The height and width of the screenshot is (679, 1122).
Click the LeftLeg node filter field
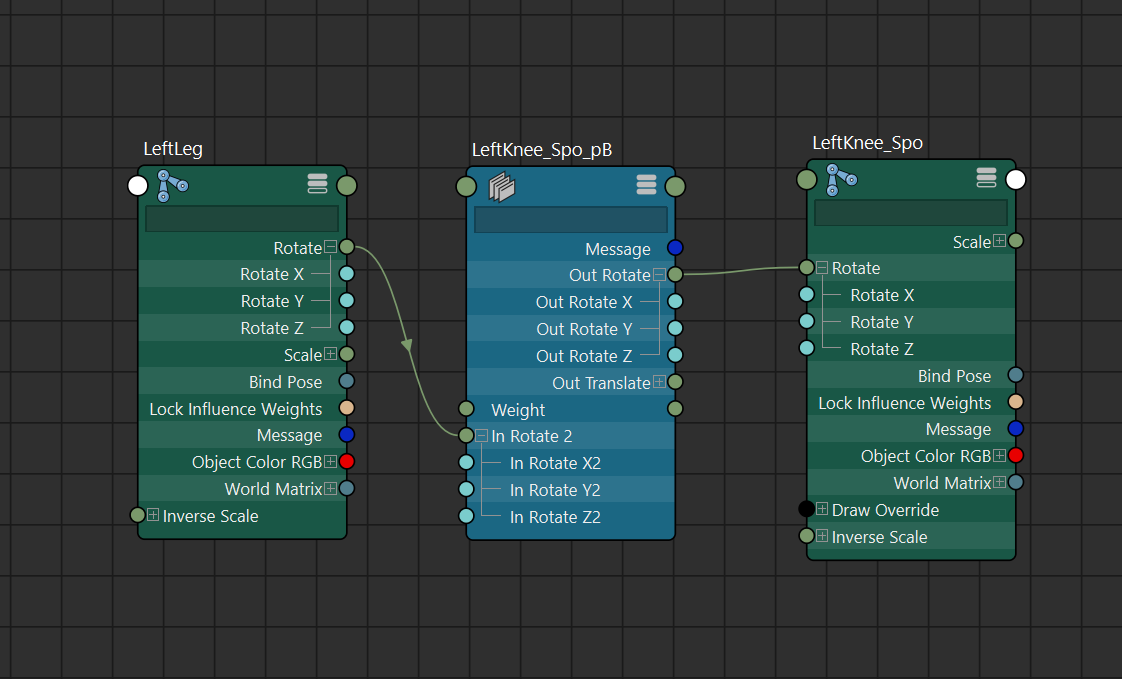point(242,219)
